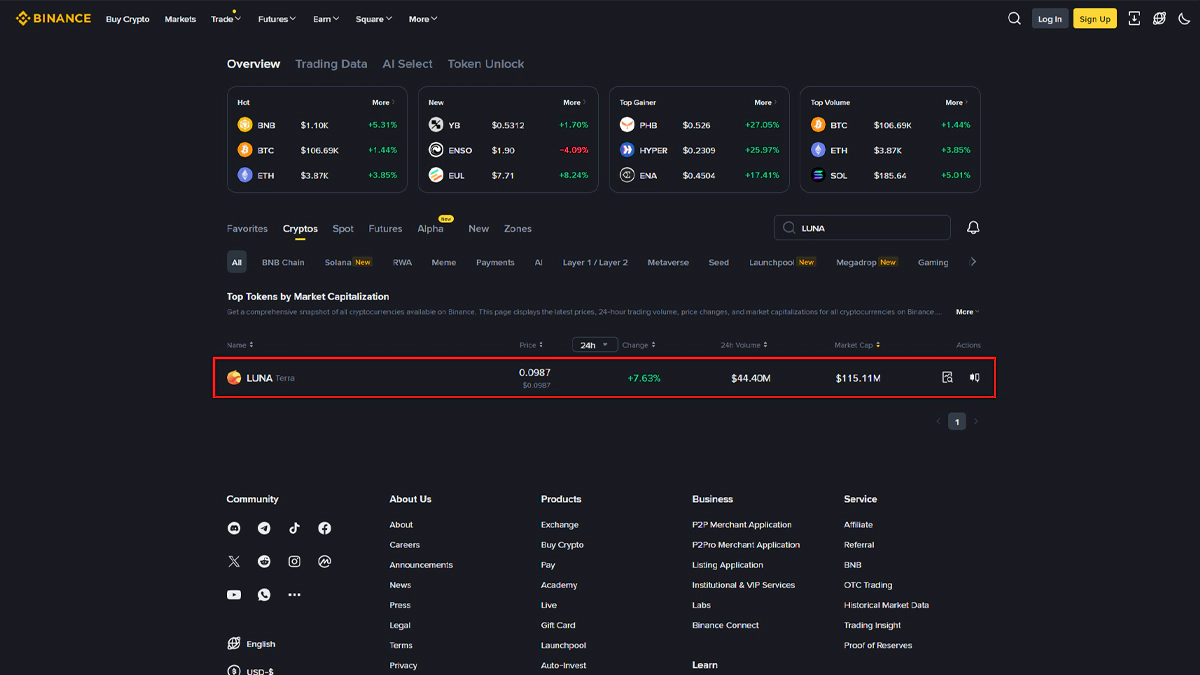Open the 24h timeframe dropdown

[x=595, y=345]
